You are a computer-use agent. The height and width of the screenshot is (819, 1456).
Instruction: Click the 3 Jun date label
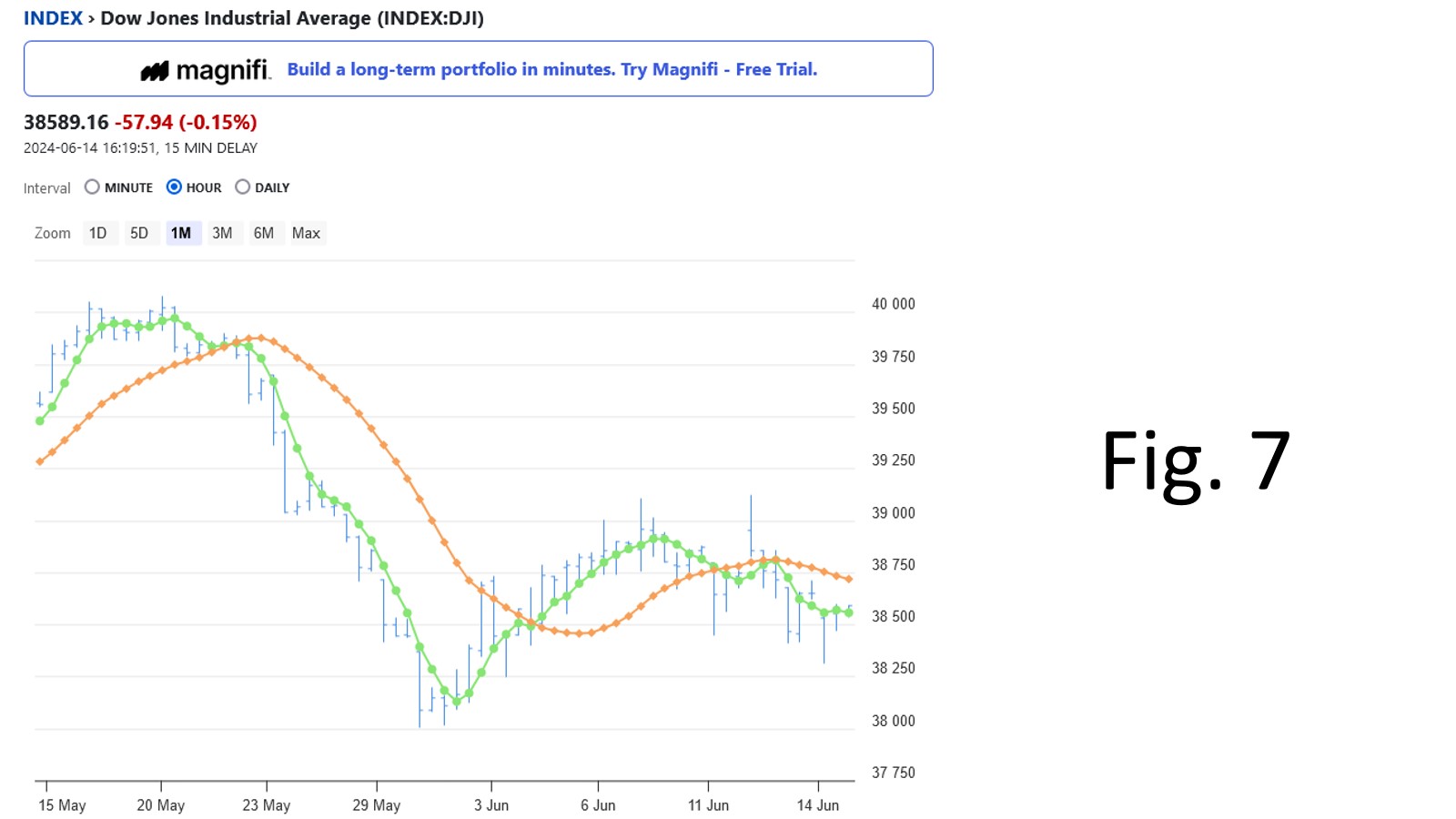click(491, 805)
